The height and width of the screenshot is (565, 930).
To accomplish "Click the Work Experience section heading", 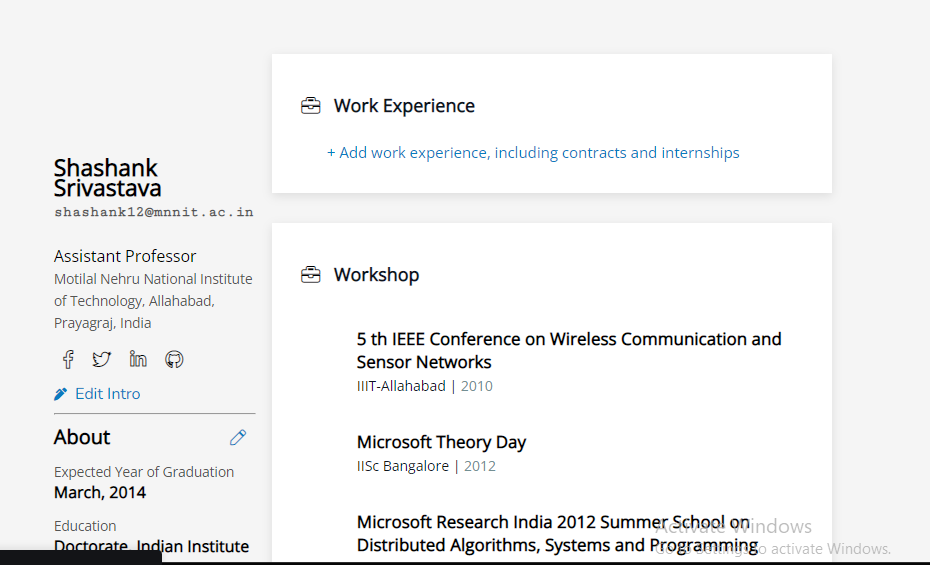I will click(404, 106).
